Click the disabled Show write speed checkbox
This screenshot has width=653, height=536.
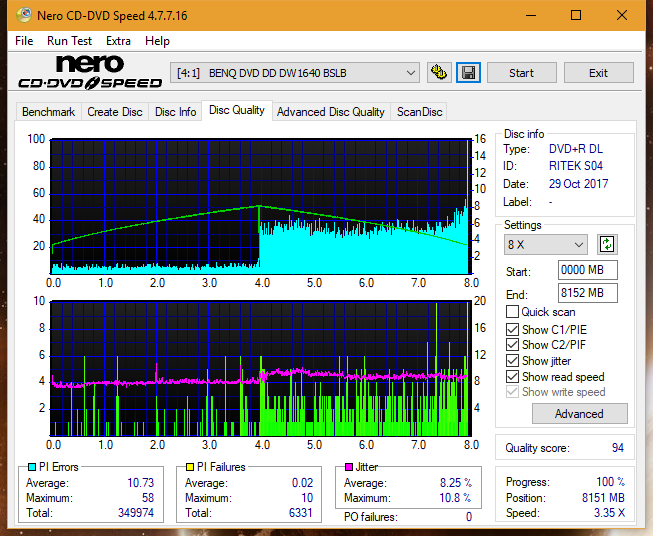512,392
